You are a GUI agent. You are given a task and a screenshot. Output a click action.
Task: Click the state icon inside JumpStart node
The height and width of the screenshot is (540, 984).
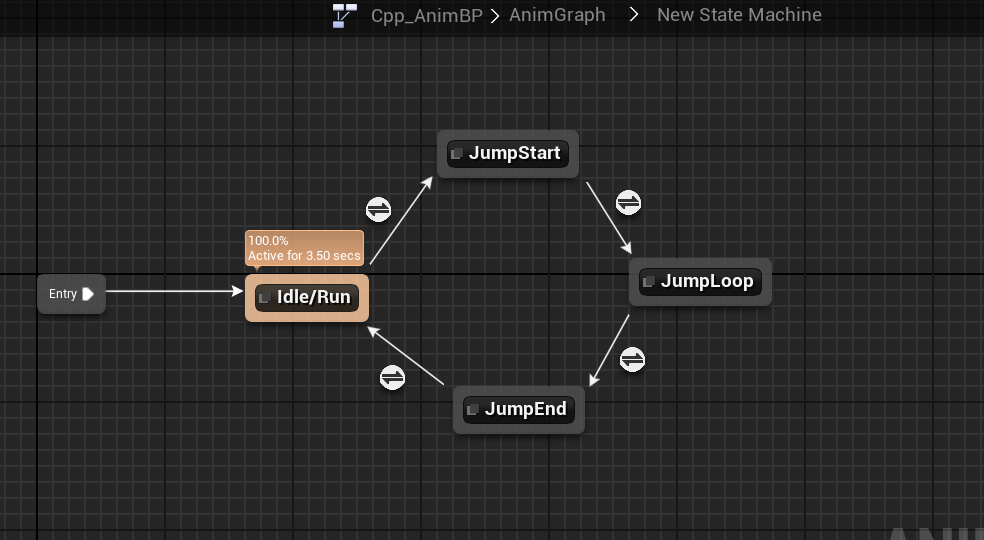click(457, 154)
